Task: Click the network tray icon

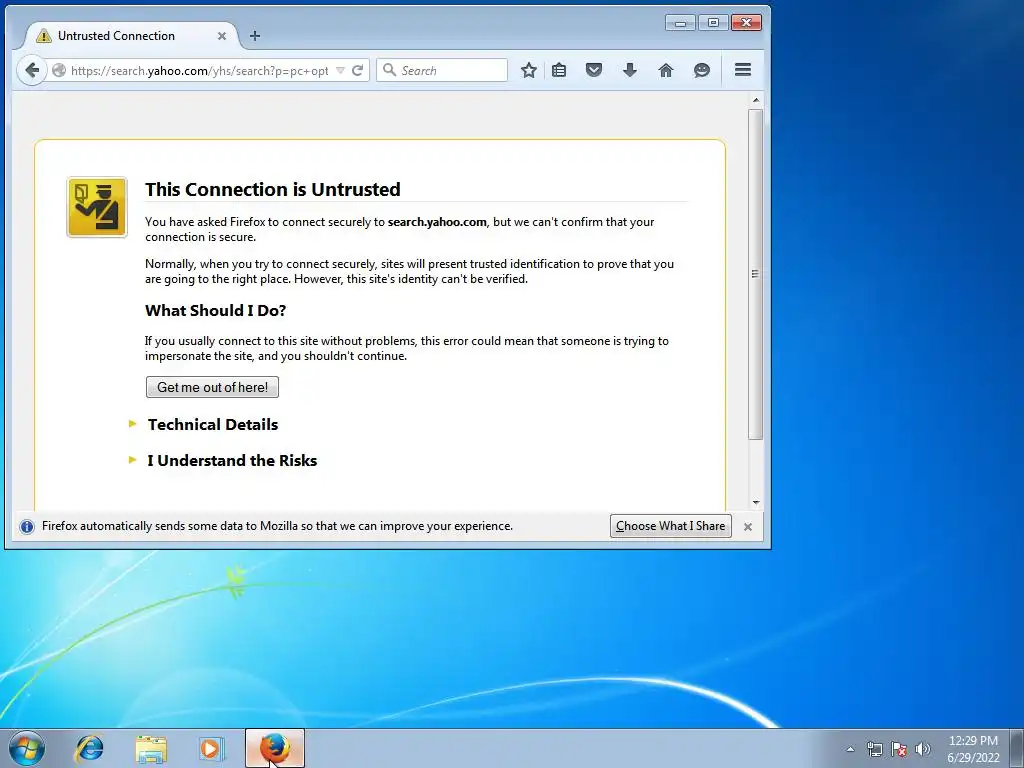Action: [x=874, y=749]
